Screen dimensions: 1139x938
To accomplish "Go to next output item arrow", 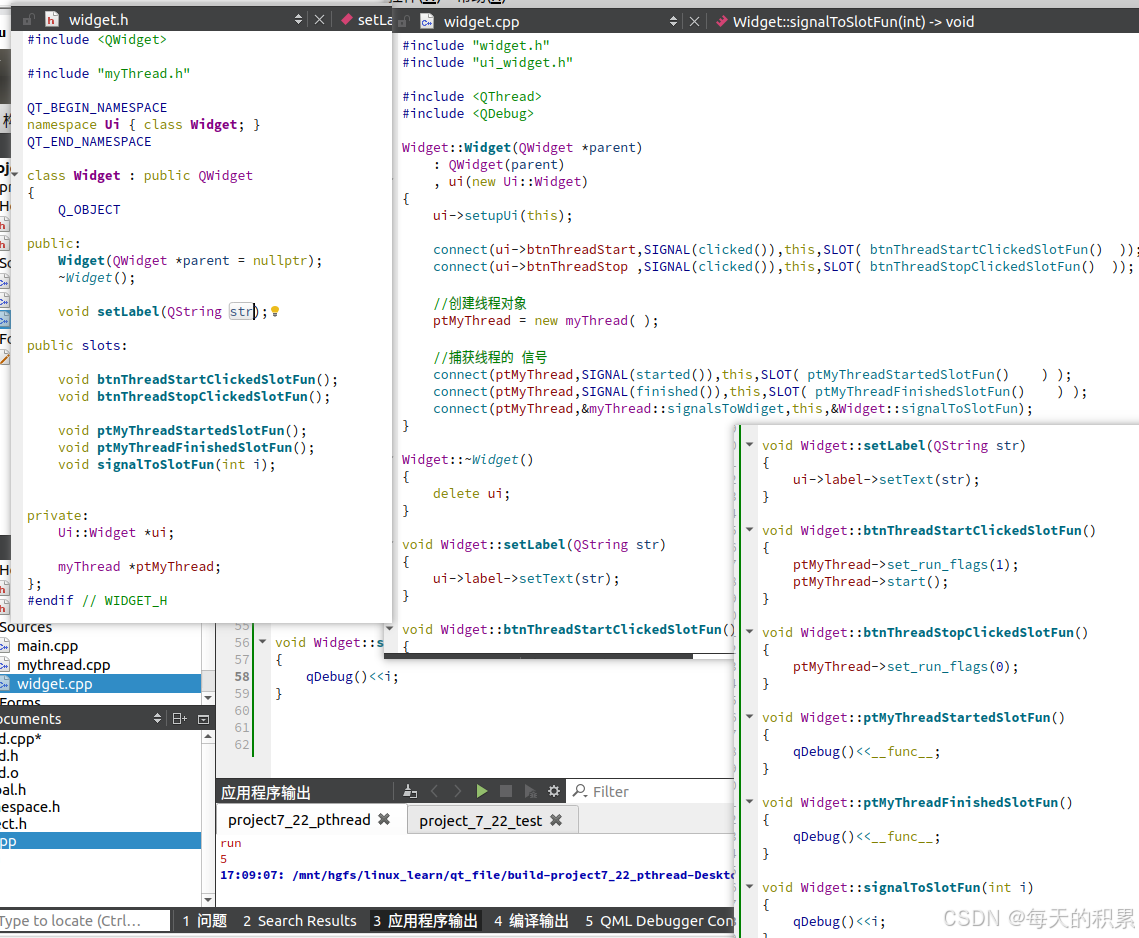I will point(458,791).
